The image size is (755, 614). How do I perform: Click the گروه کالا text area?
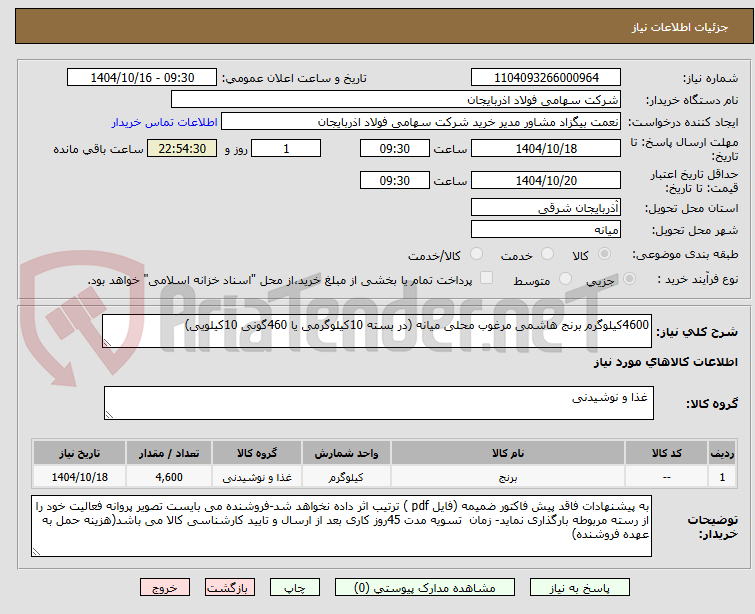click(379, 403)
